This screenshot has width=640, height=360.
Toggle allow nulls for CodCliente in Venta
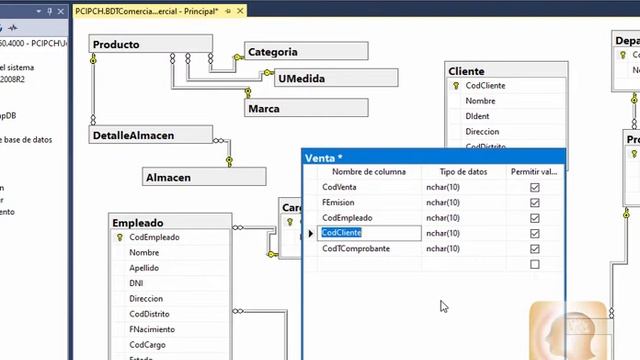tap(534, 233)
